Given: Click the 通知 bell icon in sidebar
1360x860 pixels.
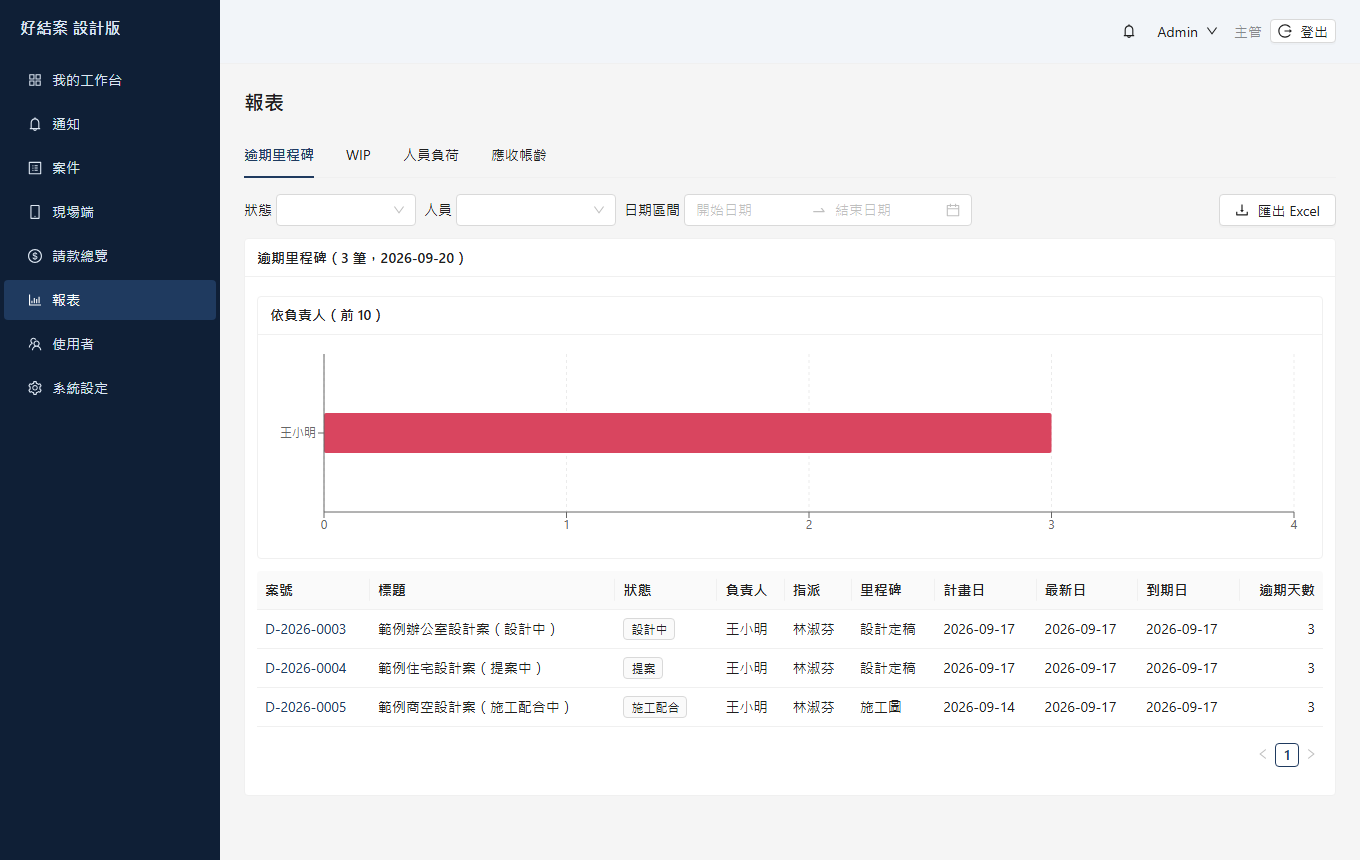Looking at the screenshot, I should pyautogui.click(x=35, y=124).
